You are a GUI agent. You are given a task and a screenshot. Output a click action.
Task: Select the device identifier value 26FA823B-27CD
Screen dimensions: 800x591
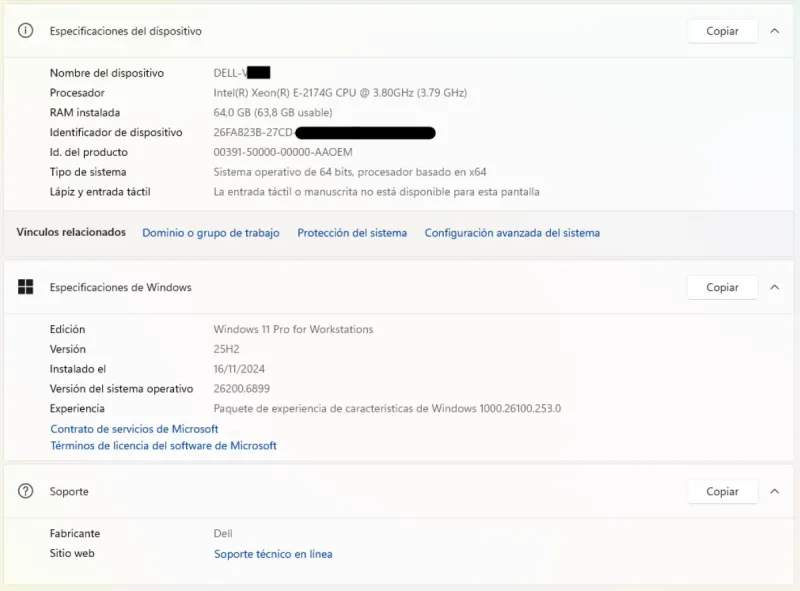point(324,133)
